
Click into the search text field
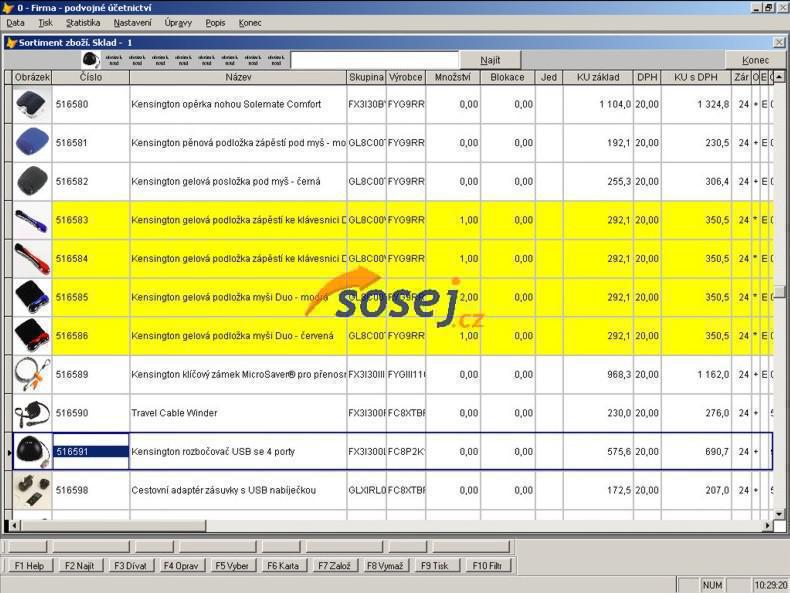point(374,60)
